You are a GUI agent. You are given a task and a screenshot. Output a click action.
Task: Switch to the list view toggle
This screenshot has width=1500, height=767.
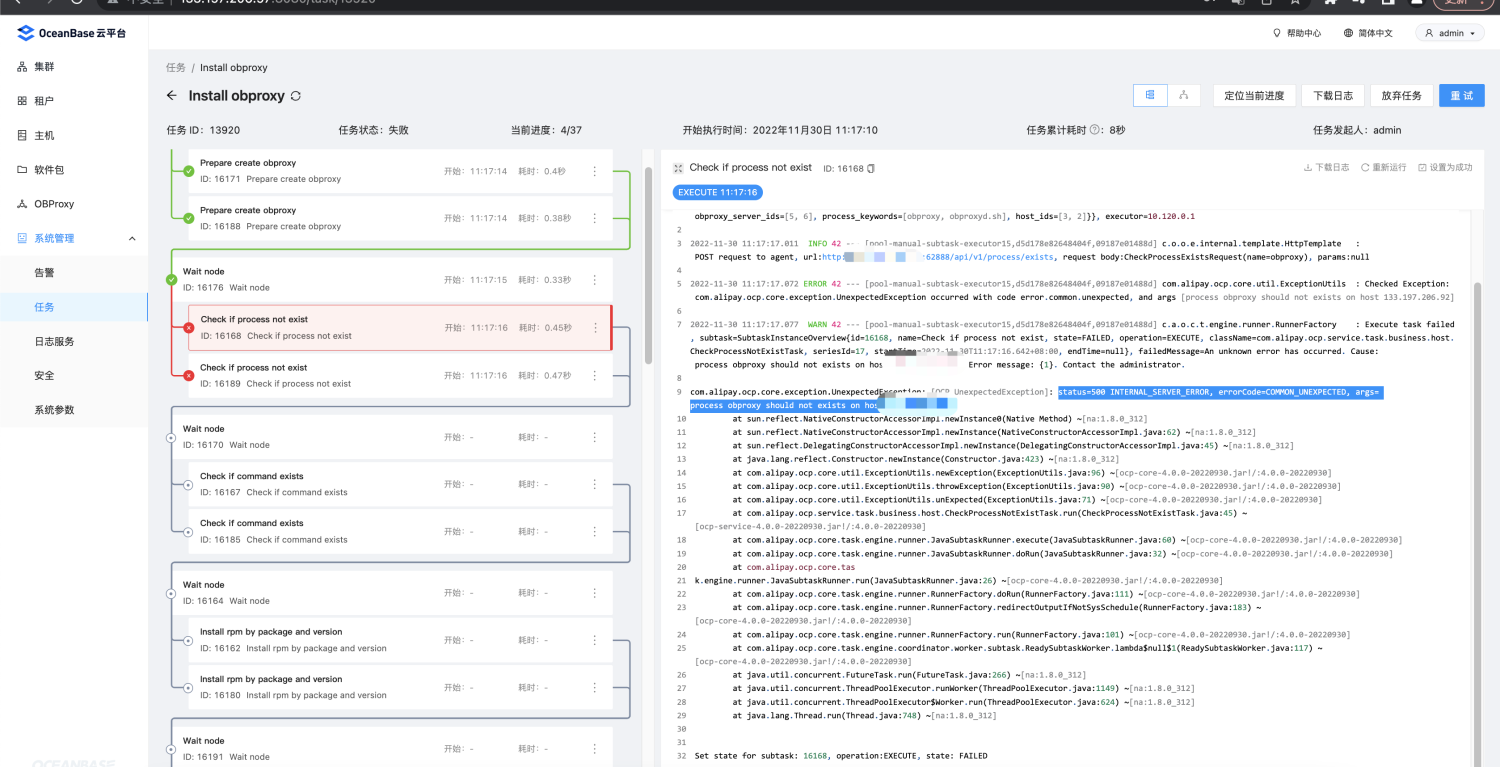(x=1150, y=95)
